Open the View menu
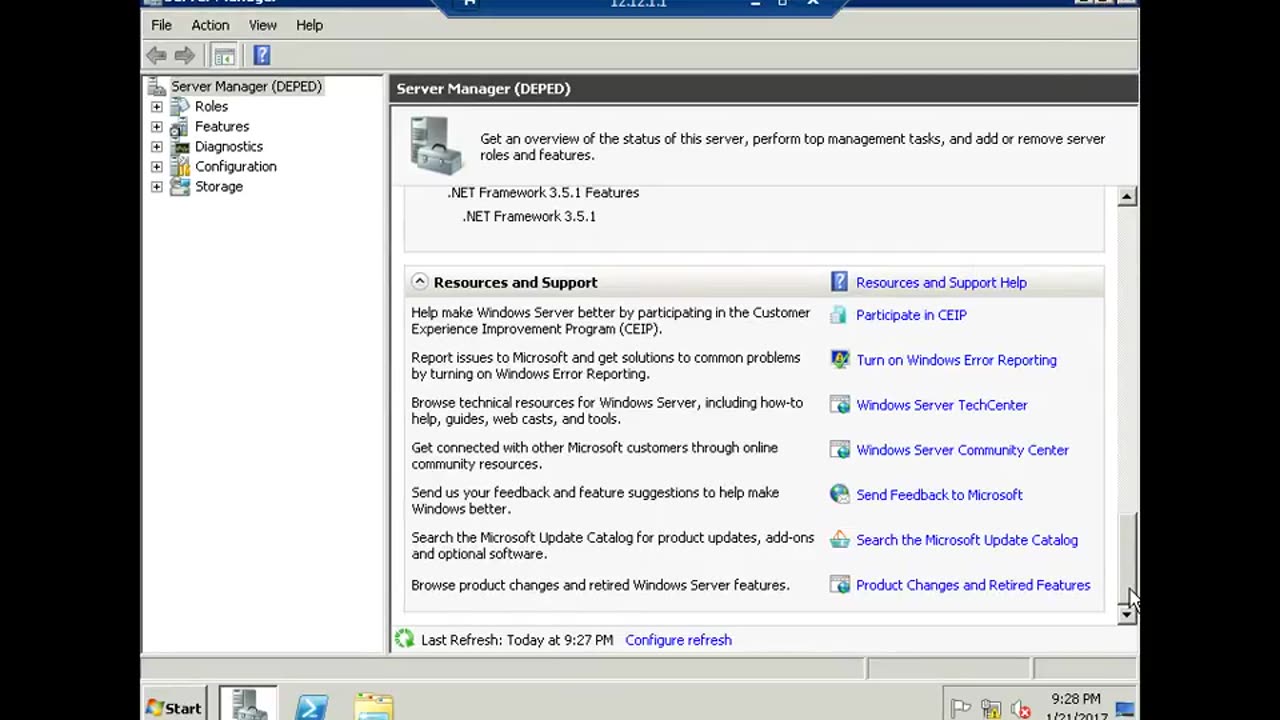The height and width of the screenshot is (720, 1280). coord(263,25)
